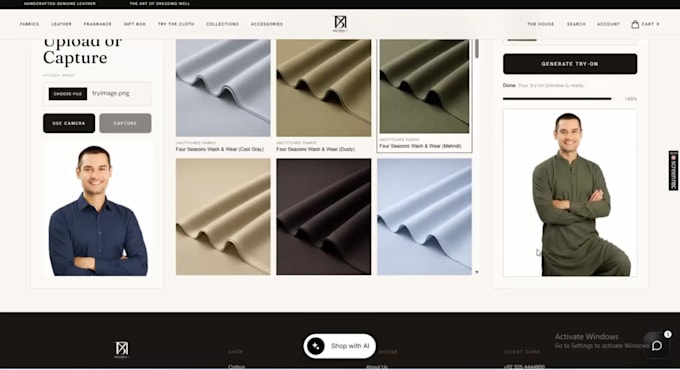Open the Gift Box menu
The image size is (680, 370).
135,24
